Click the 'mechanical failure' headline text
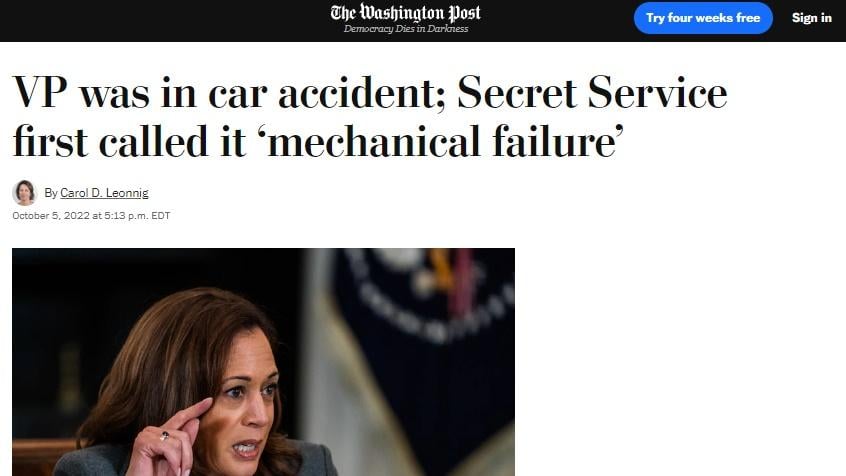This screenshot has width=846, height=476. (441, 141)
